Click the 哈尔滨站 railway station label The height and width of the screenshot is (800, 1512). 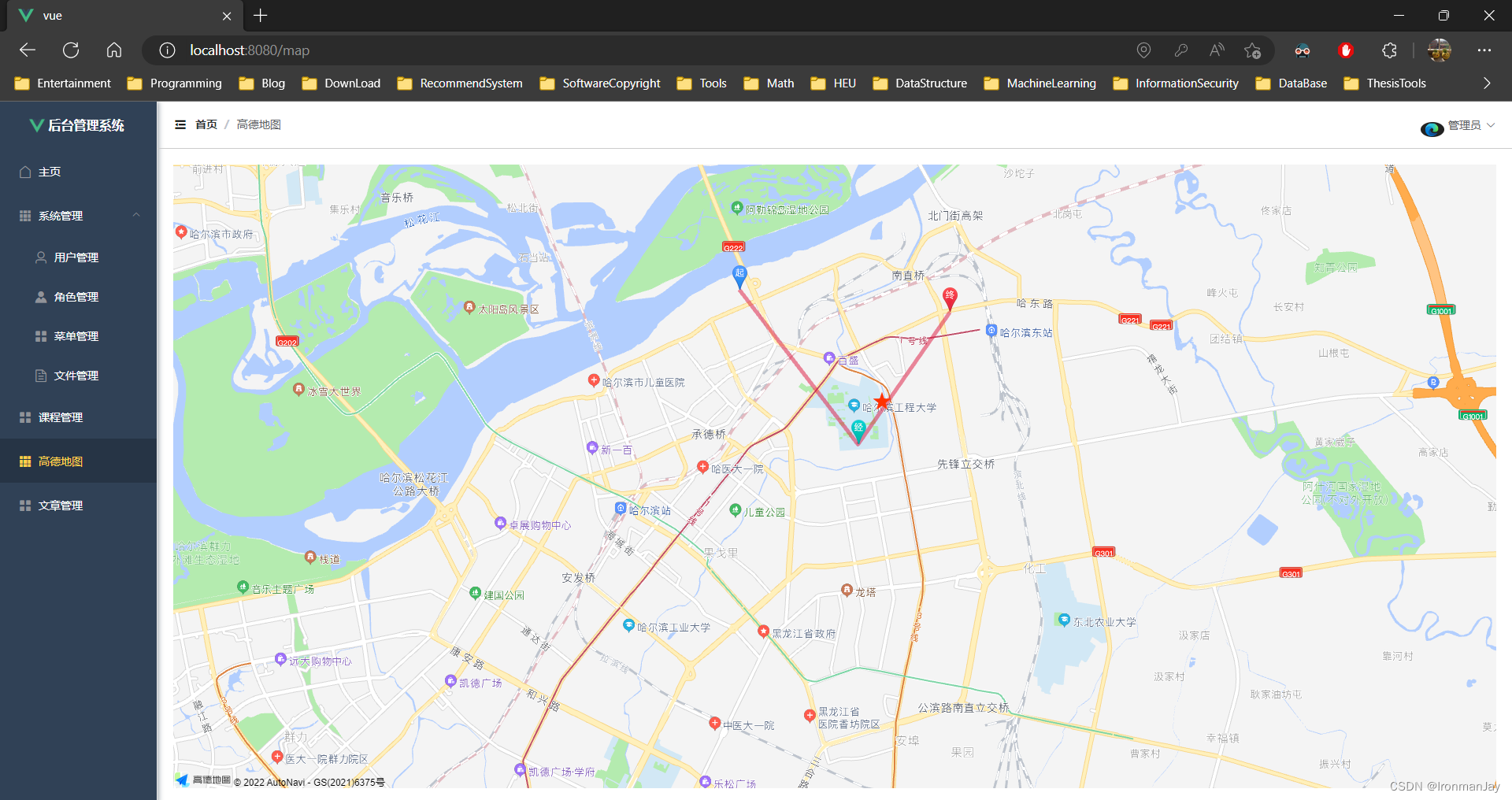click(x=650, y=511)
